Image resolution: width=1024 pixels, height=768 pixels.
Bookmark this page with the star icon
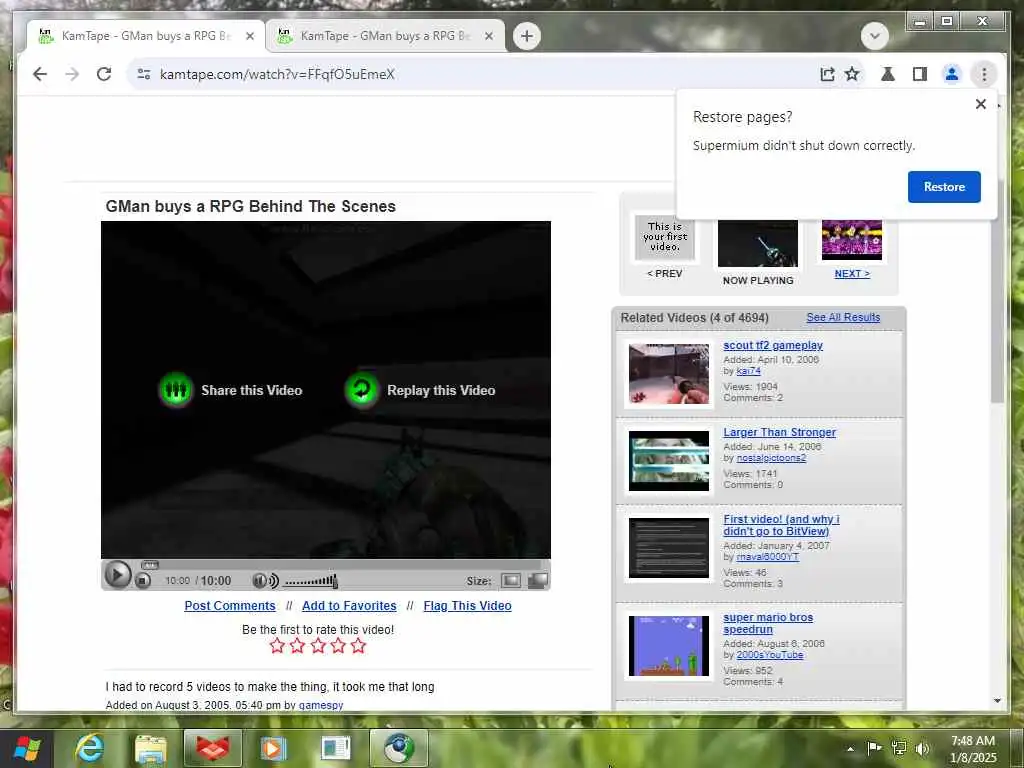point(852,74)
